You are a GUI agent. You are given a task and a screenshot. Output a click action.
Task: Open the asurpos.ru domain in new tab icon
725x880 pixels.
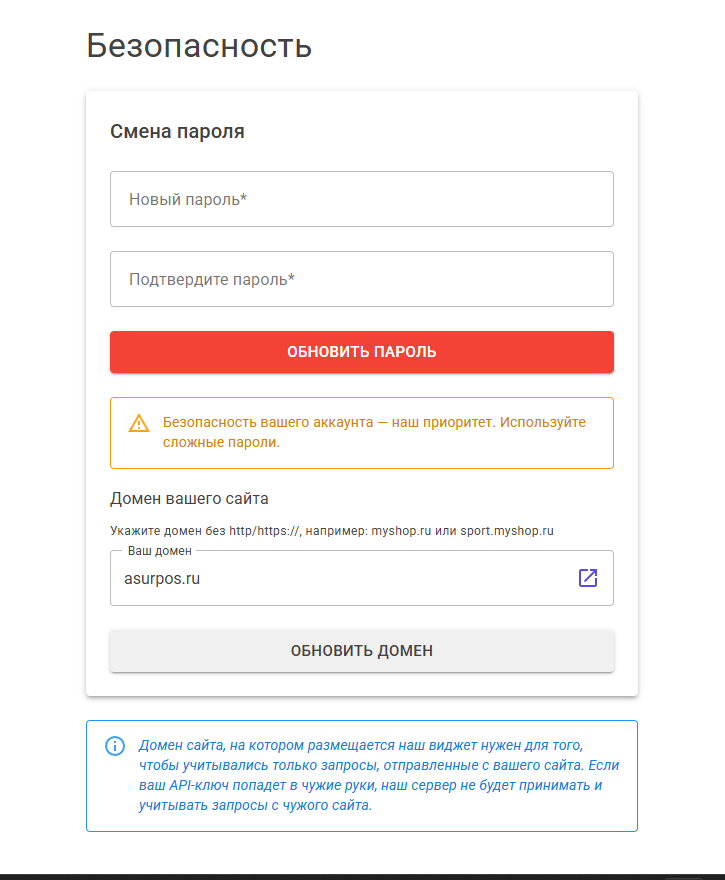click(x=588, y=578)
